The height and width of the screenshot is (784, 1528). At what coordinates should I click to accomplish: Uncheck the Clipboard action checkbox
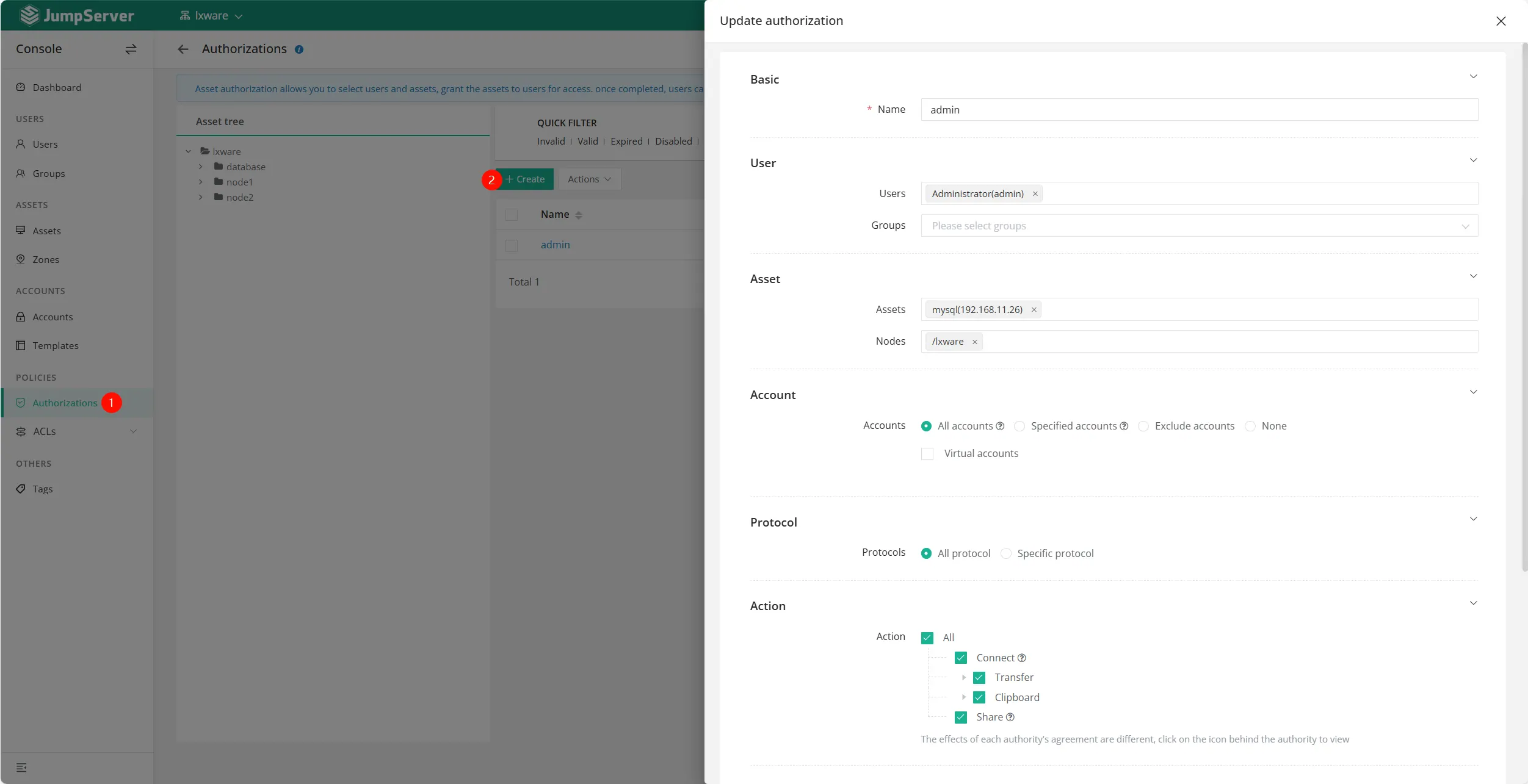click(x=979, y=697)
